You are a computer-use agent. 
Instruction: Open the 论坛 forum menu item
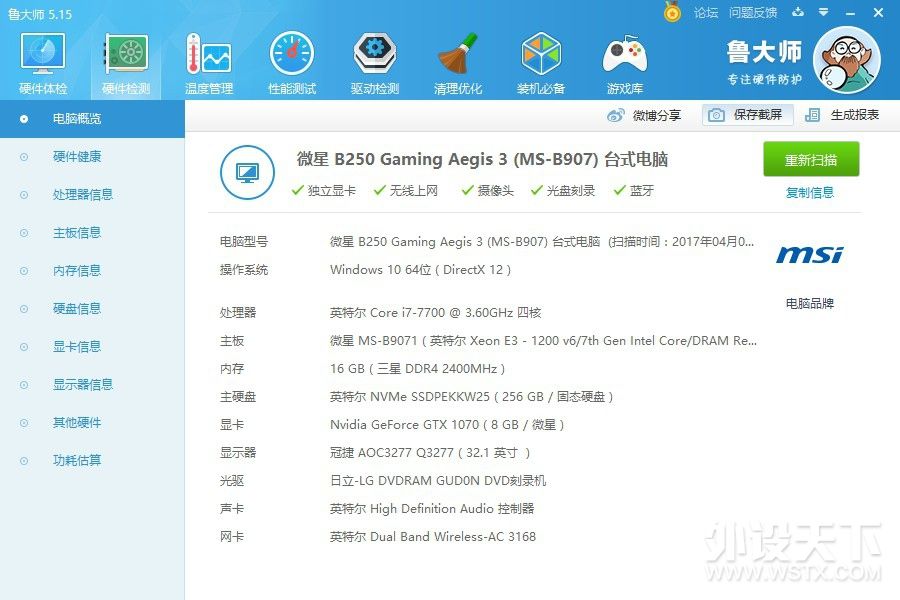[707, 13]
